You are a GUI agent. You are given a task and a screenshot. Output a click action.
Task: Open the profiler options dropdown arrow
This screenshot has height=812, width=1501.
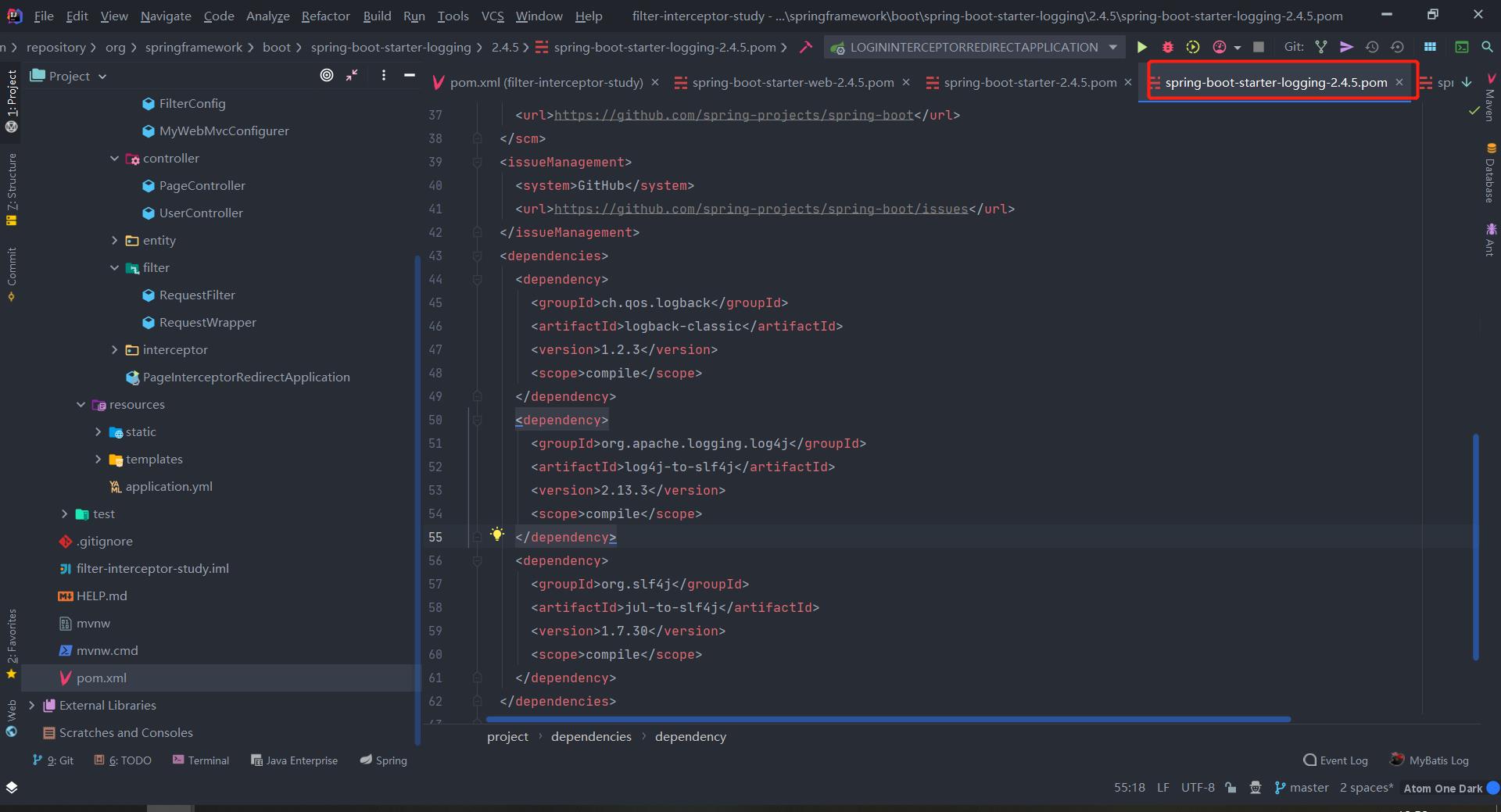click(x=1238, y=48)
